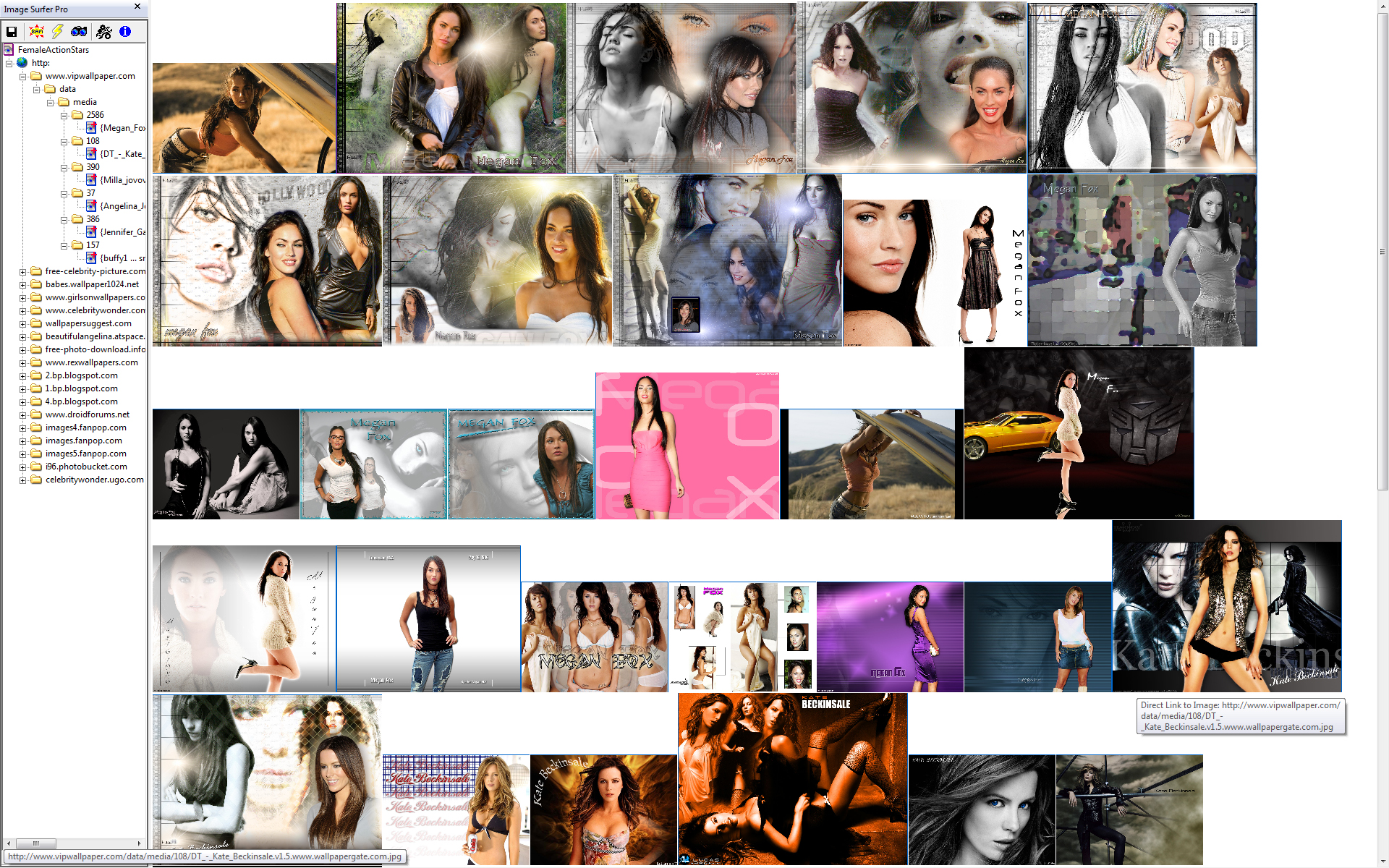
Task: Click the gallery scrollbar down arrow
Action: pyautogui.click(x=1382, y=861)
